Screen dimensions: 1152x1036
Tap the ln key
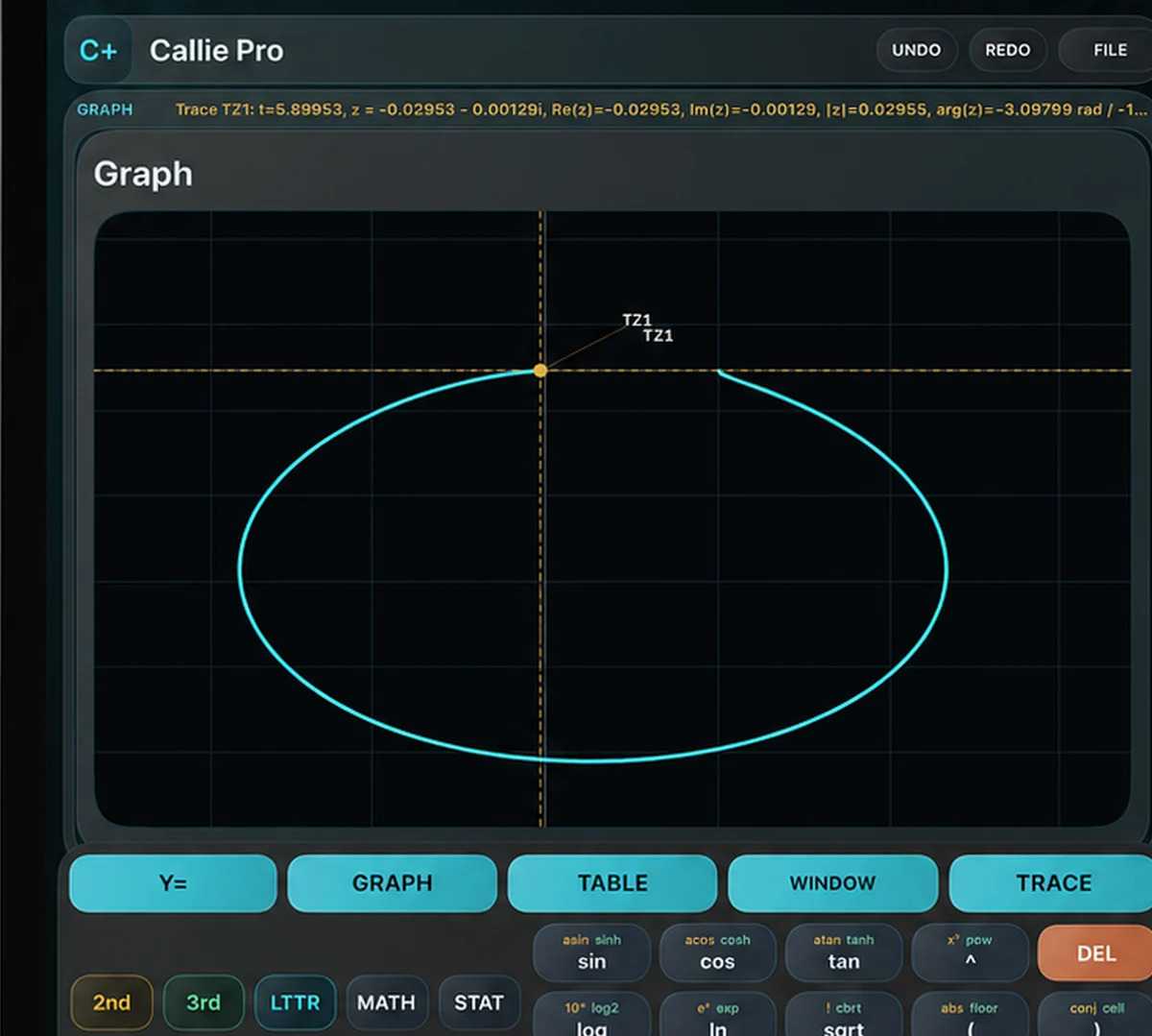click(717, 1016)
